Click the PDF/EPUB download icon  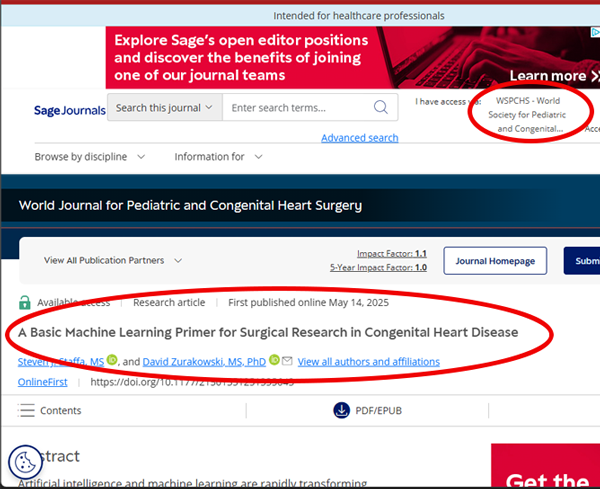click(341, 410)
